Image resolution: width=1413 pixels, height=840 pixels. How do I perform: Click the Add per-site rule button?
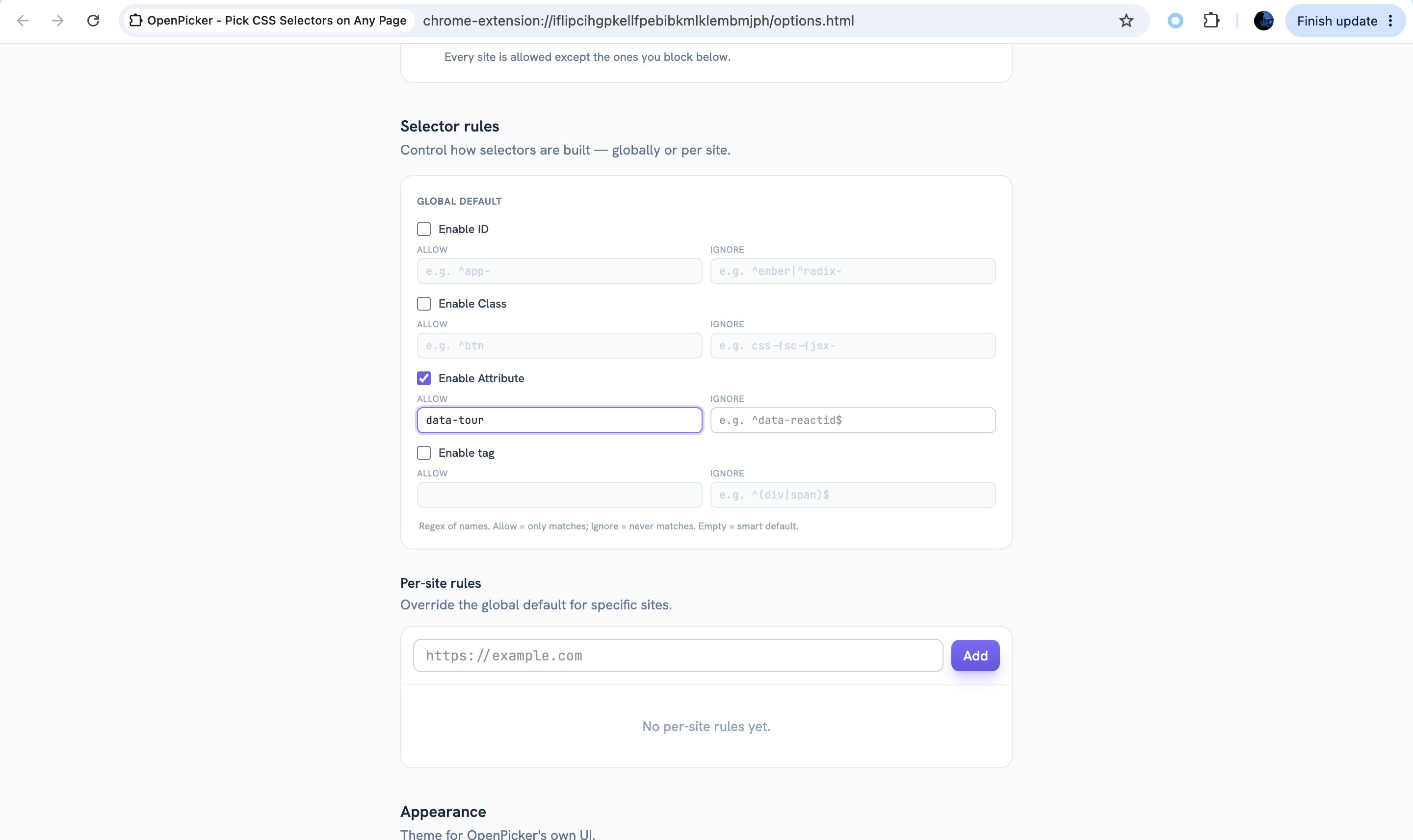click(x=975, y=656)
